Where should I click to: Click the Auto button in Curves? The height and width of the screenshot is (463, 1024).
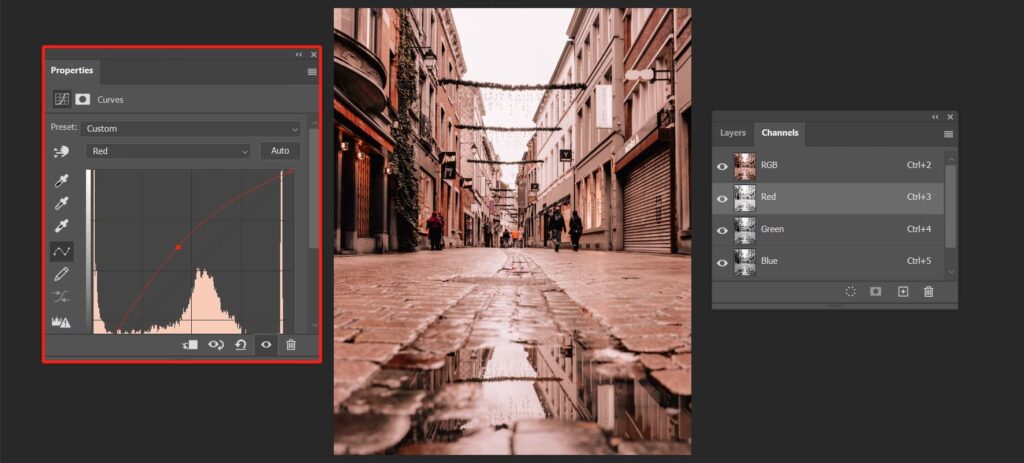pos(280,151)
